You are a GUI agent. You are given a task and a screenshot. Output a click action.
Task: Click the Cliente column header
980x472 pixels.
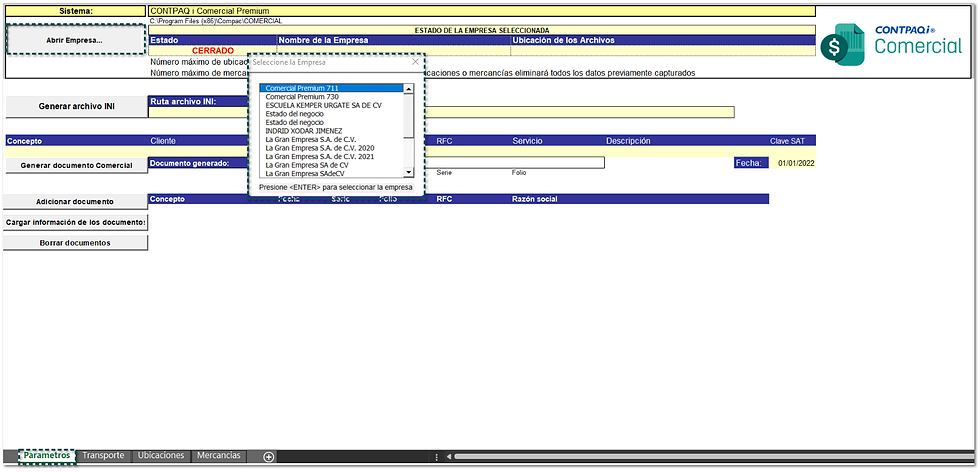[163, 141]
